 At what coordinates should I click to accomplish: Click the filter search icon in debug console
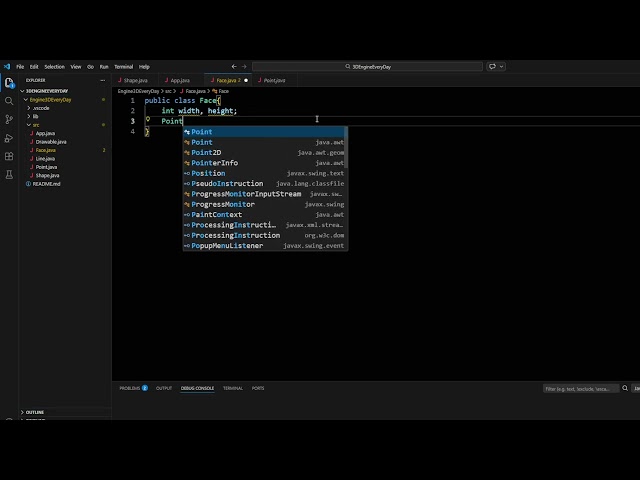tap(625, 388)
